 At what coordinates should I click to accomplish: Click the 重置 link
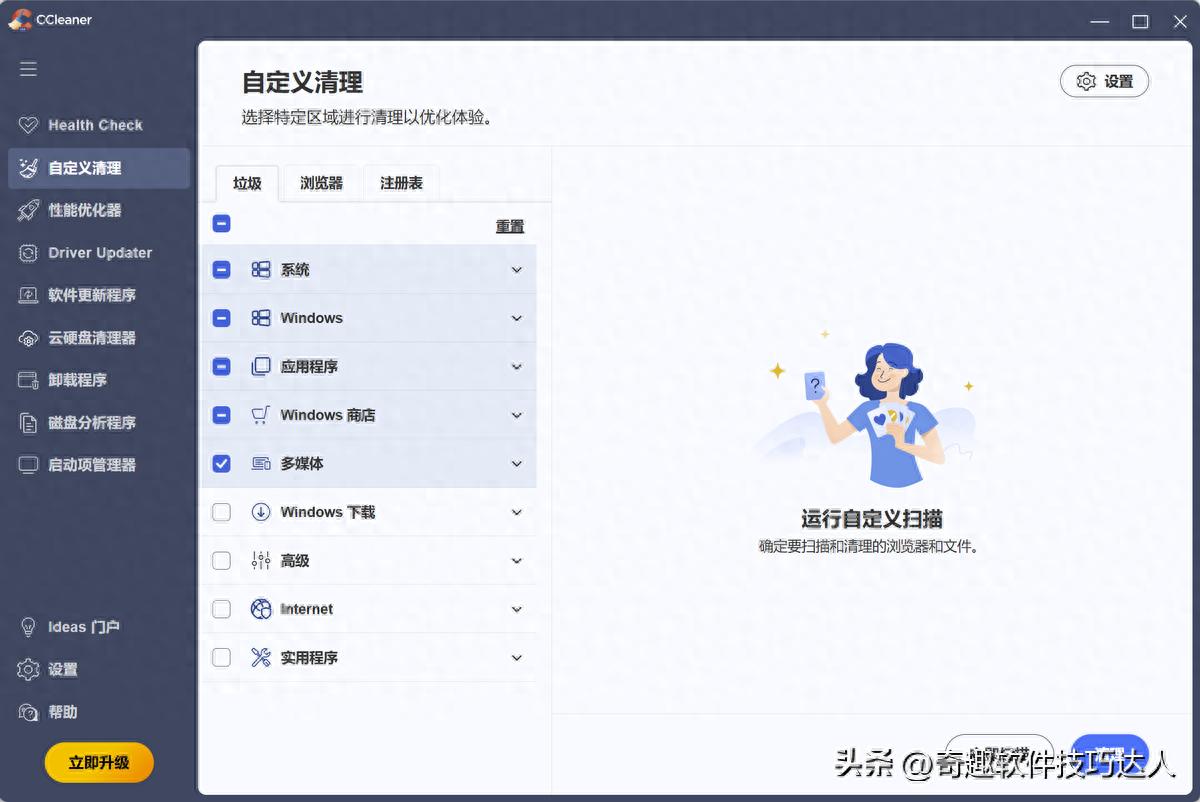[x=510, y=226]
